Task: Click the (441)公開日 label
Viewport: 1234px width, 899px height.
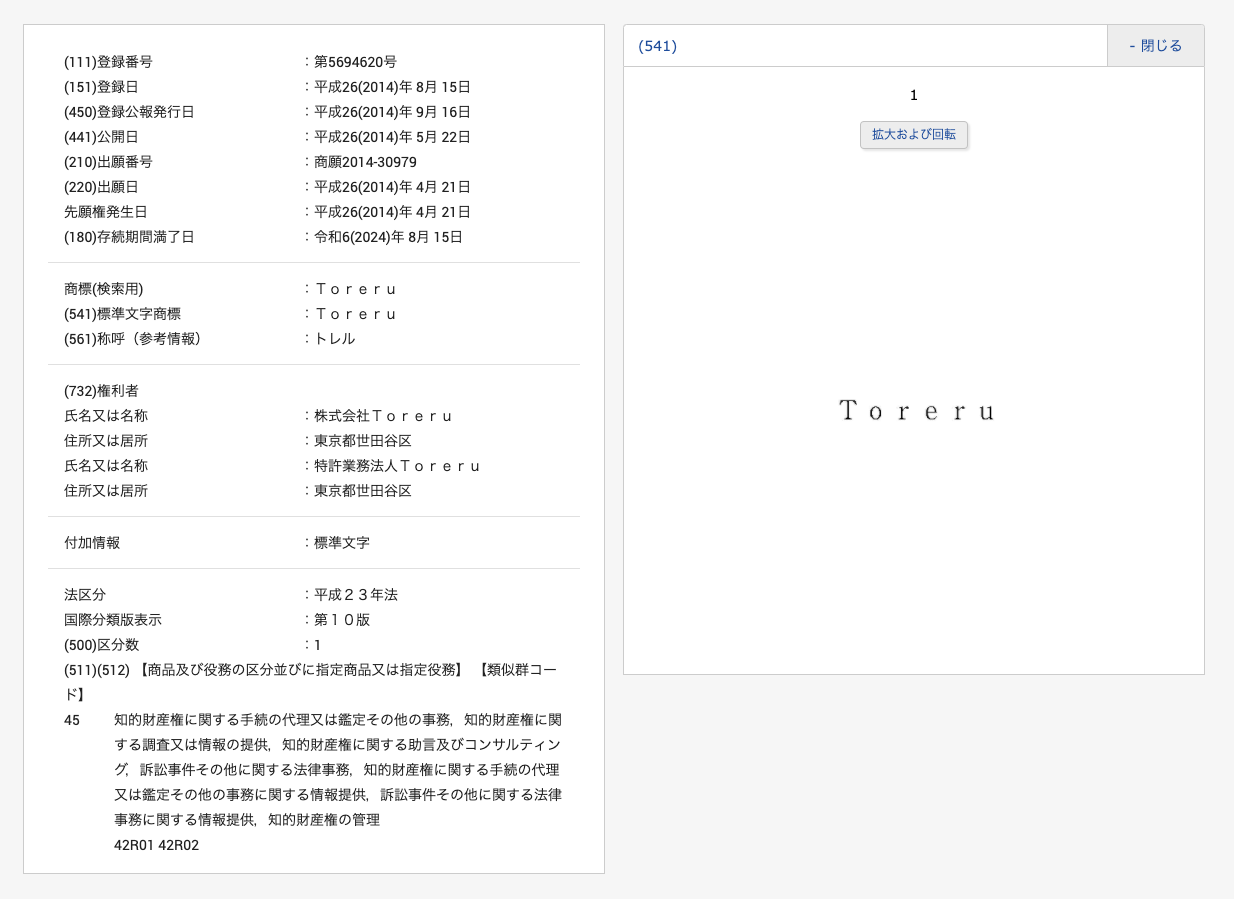Action: coord(101,137)
